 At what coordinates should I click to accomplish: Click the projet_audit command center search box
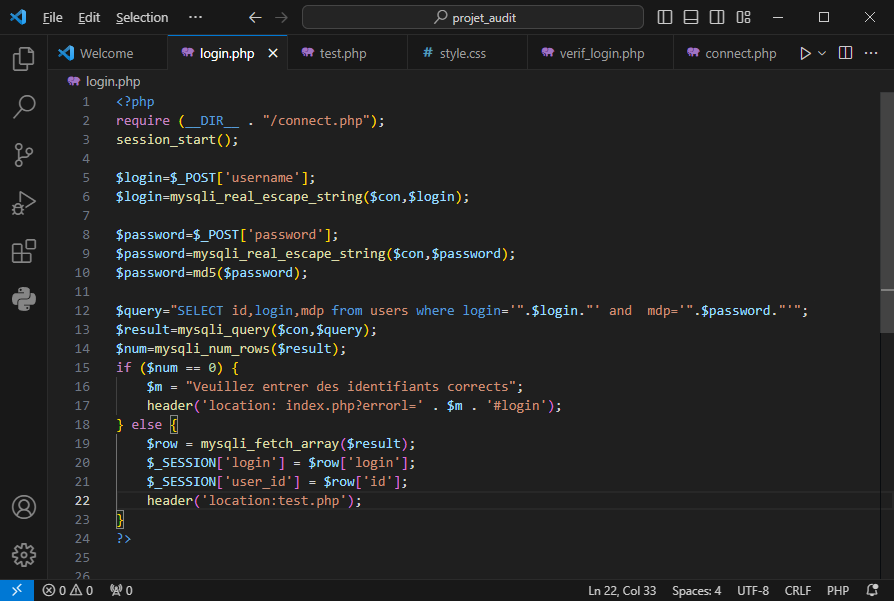[473, 17]
